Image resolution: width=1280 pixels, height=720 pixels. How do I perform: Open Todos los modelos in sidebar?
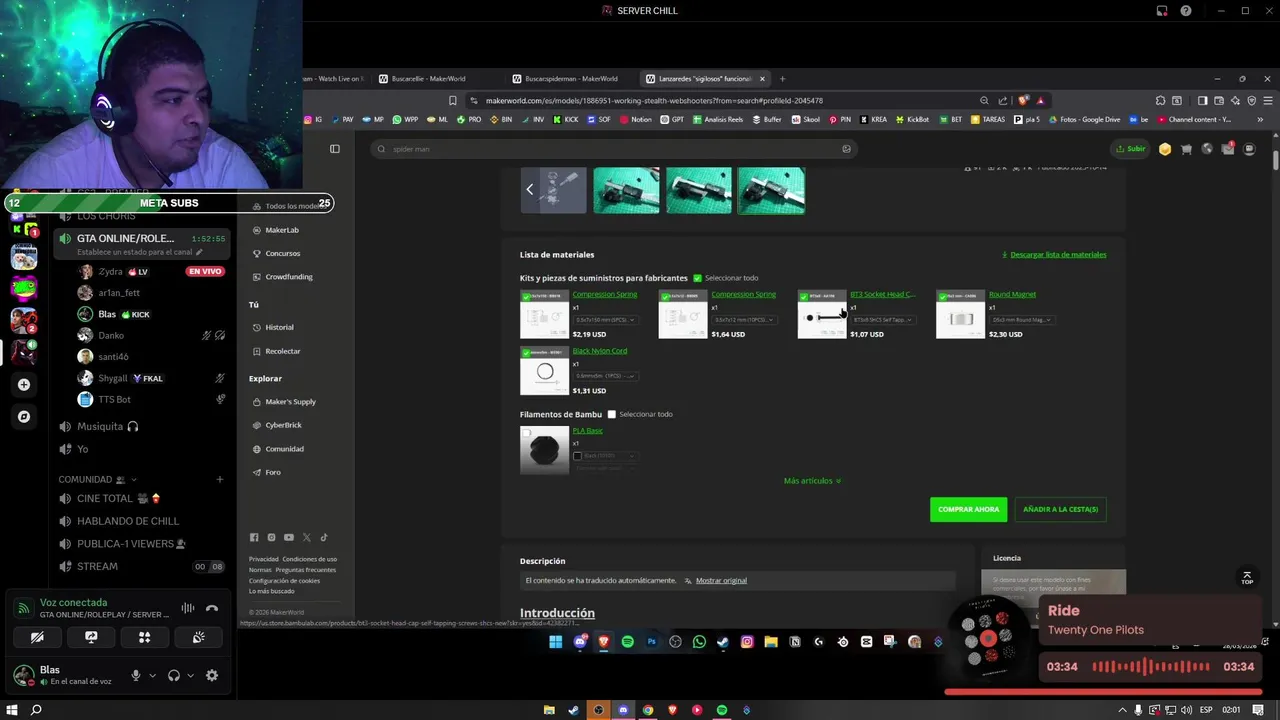click(x=288, y=206)
